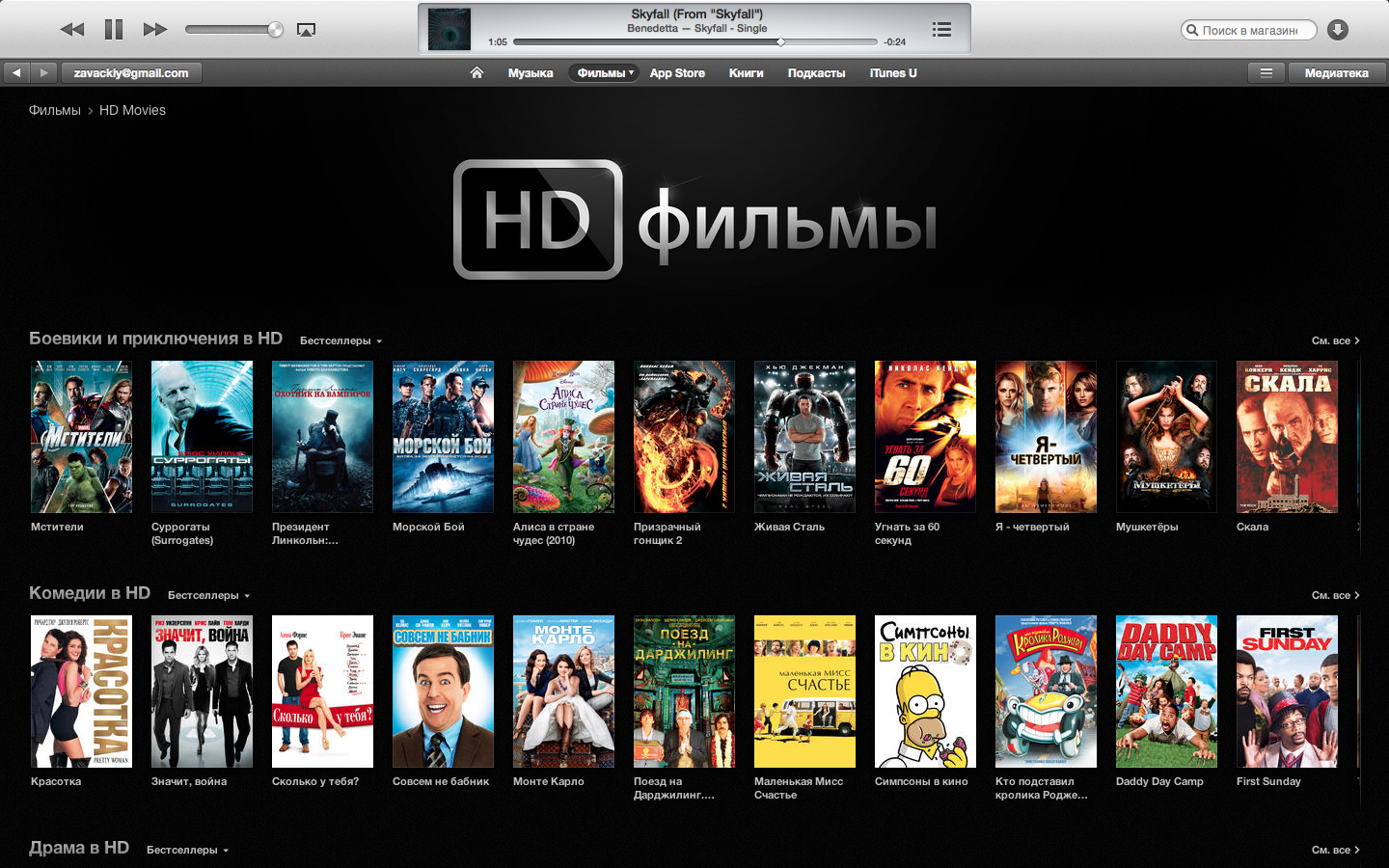Open the downloads arrow icon

tap(1338, 30)
